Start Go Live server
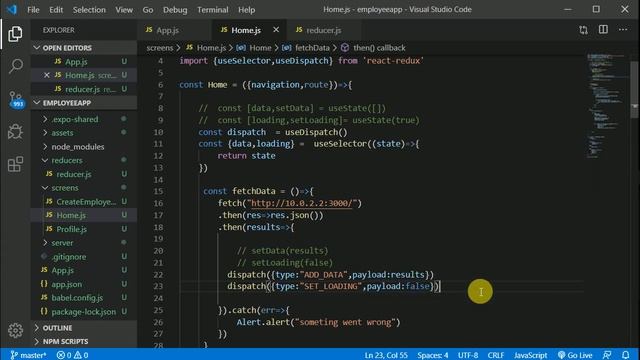The width and height of the screenshot is (640, 360). tap(575, 355)
